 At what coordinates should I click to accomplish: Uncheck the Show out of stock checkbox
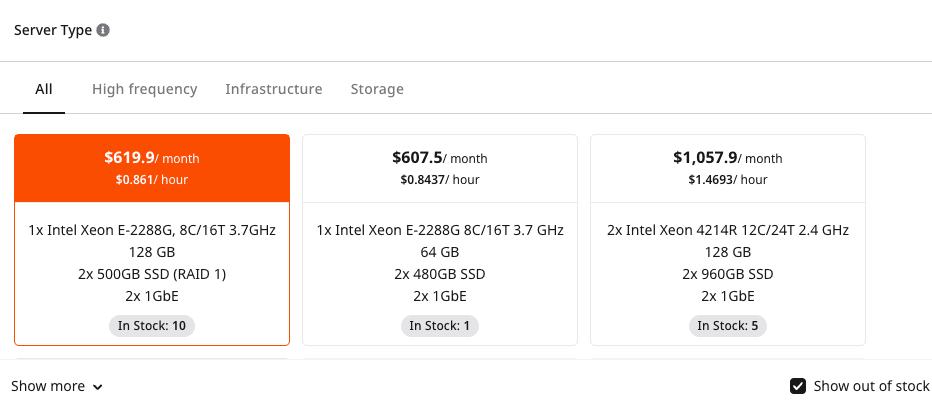click(x=798, y=386)
